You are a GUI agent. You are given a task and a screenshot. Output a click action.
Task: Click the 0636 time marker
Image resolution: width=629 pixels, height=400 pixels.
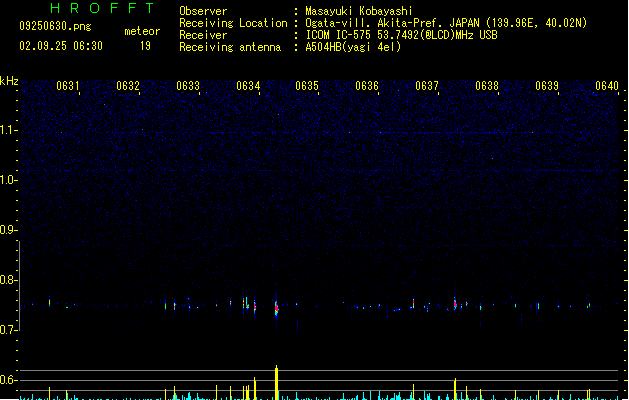coord(367,86)
